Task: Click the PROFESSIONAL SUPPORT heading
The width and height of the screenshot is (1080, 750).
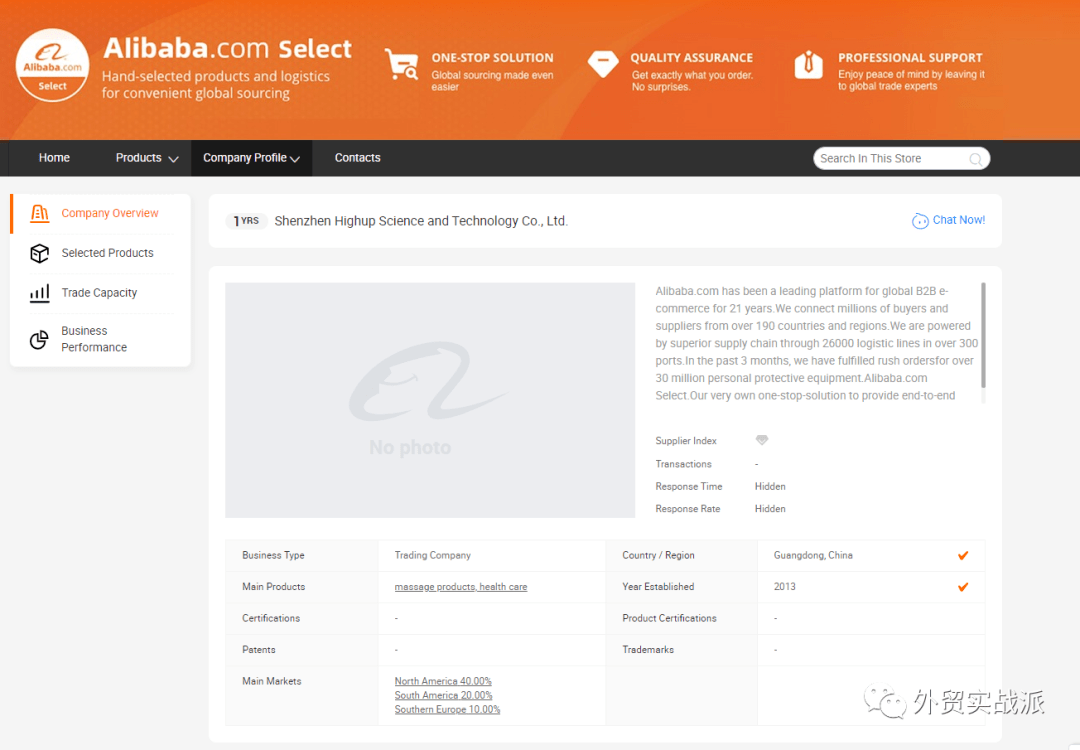Action: point(910,58)
